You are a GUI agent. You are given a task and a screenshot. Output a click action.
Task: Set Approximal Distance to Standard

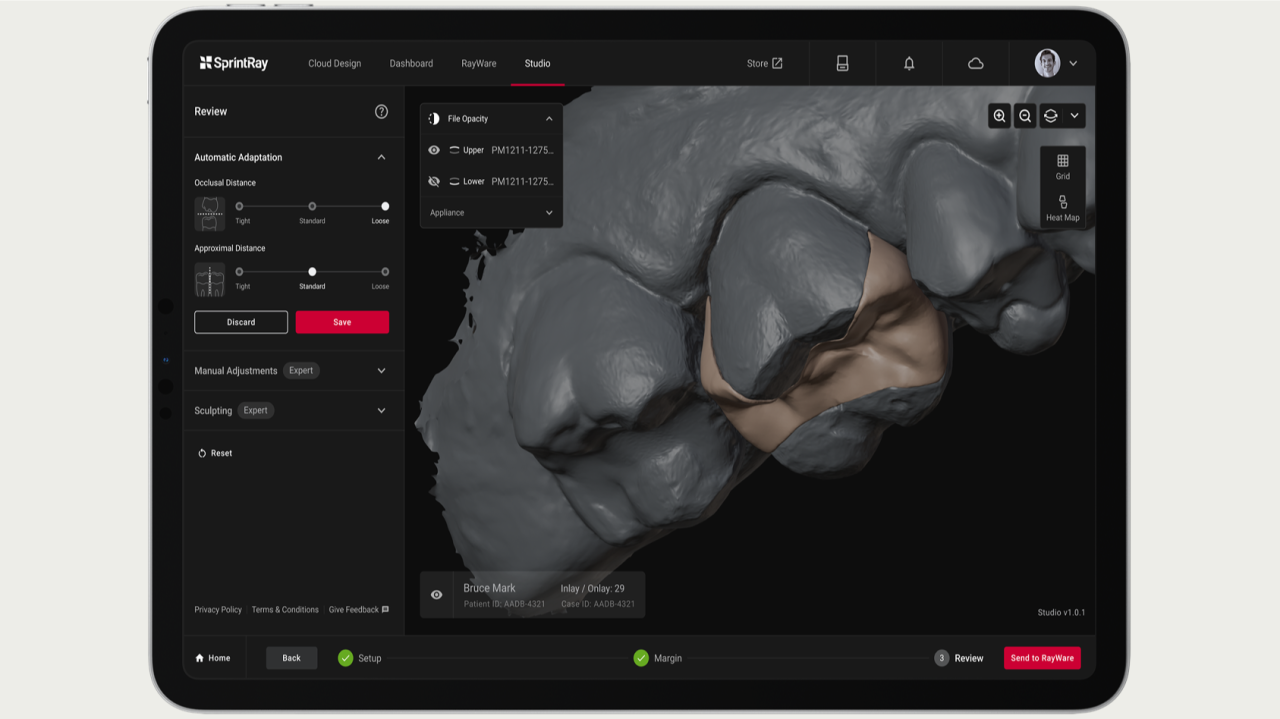pos(312,272)
